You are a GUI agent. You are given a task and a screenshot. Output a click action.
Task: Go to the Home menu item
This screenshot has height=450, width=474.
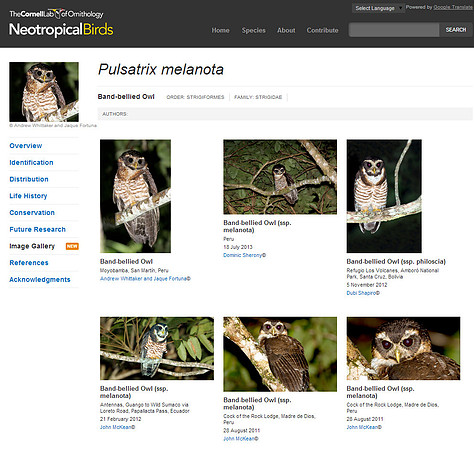coord(220,30)
